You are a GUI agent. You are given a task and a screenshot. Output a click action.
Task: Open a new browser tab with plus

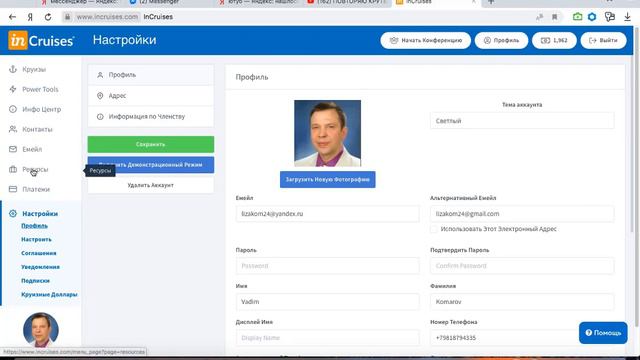[491, 2]
